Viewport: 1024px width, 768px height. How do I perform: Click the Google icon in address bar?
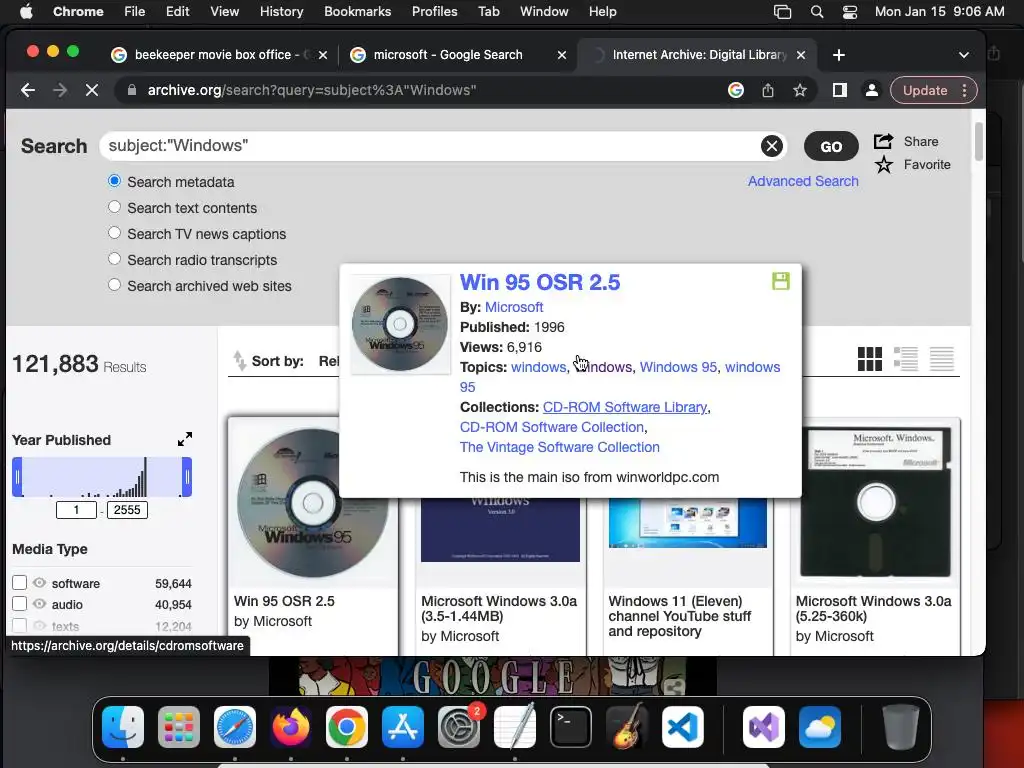pos(736,90)
